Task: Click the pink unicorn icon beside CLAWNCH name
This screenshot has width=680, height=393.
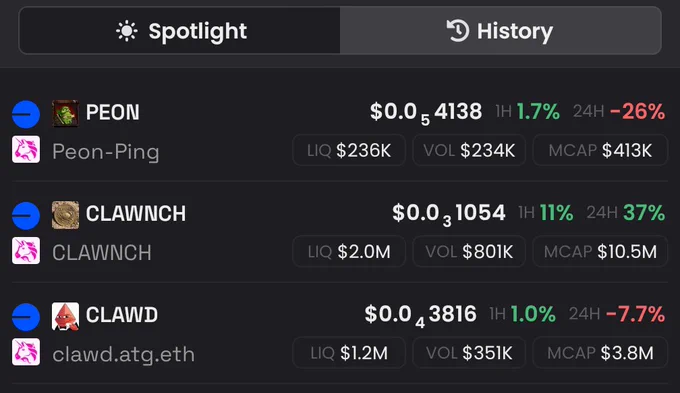Action: tap(26, 251)
